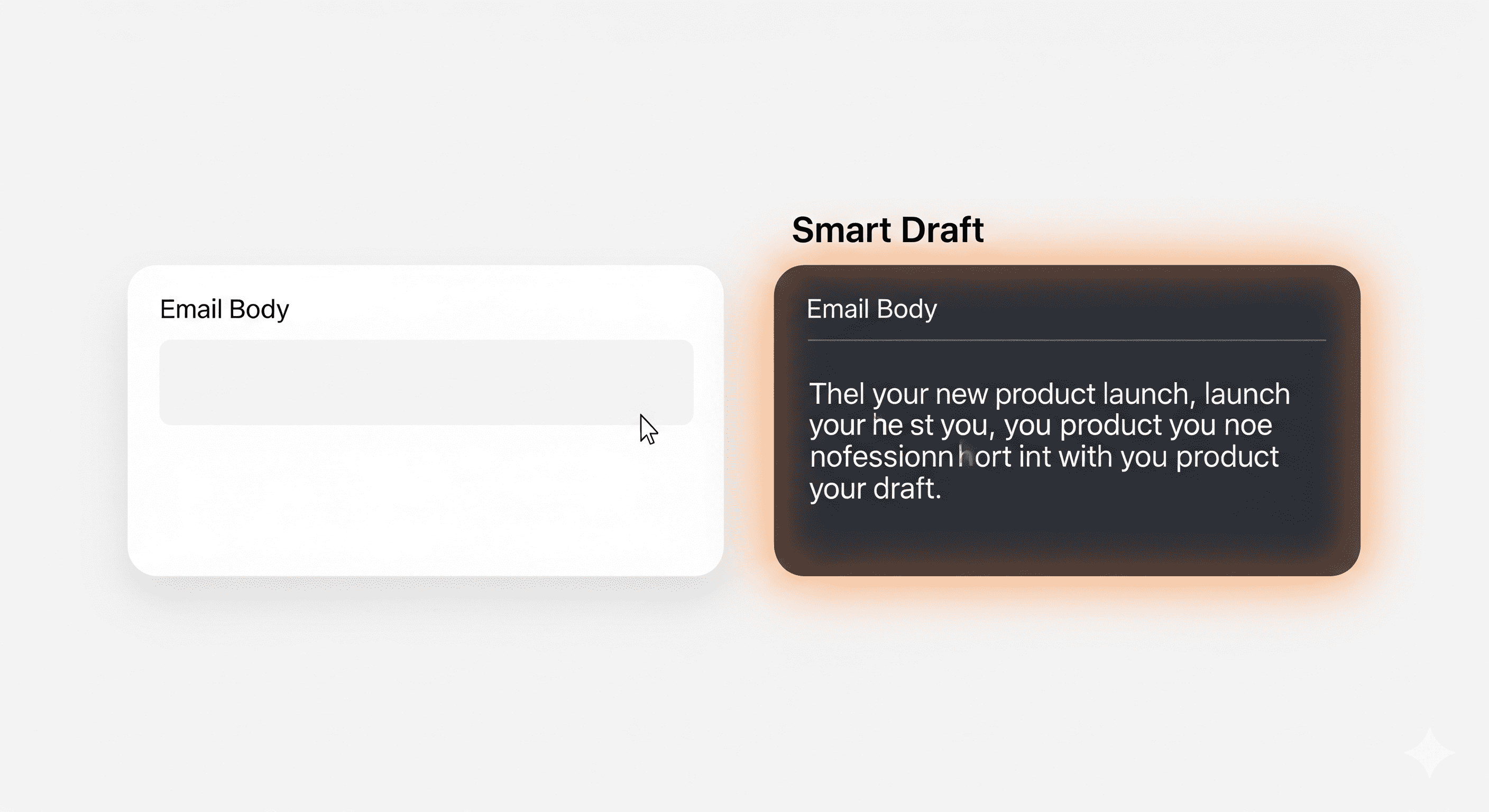Click the word "int" in the draft
The image size is (1489, 812).
[x=1034, y=457]
